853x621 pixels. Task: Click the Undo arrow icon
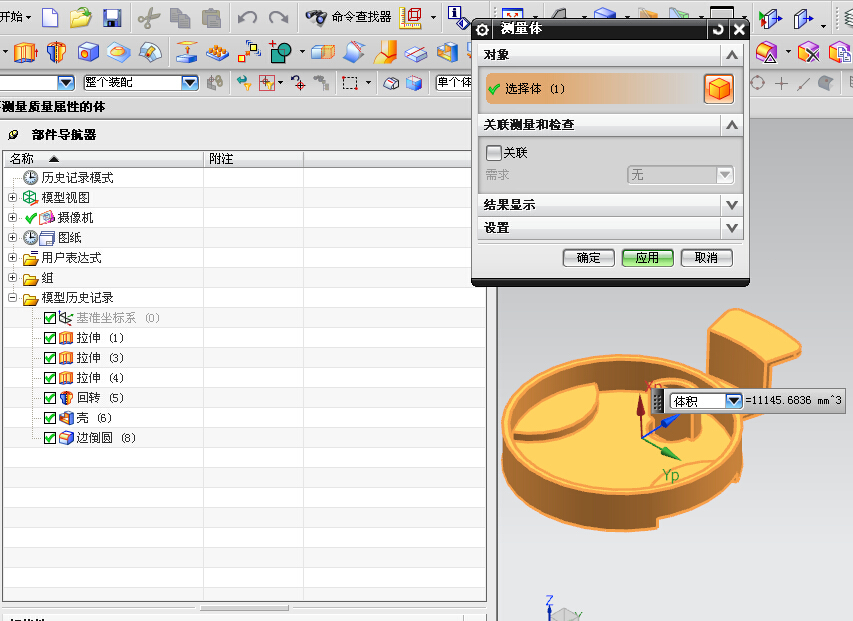247,18
